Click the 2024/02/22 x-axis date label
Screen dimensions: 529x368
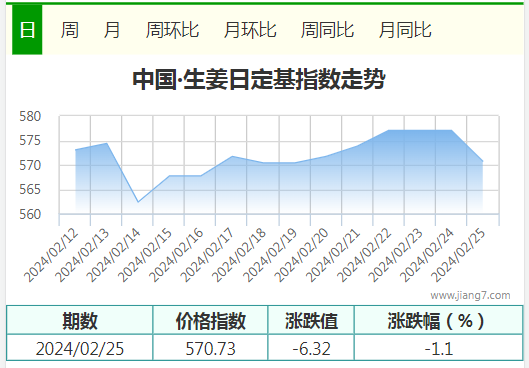(x=364, y=255)
